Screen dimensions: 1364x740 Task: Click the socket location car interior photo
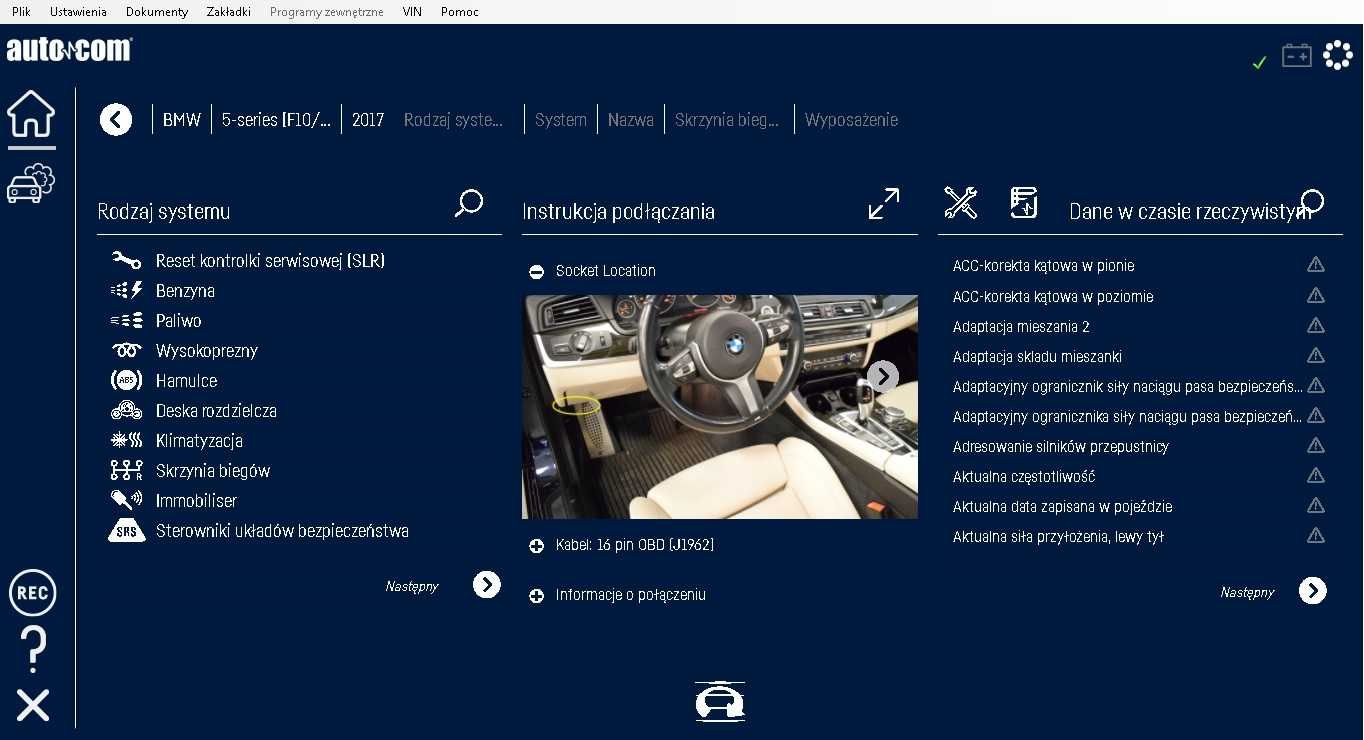coord(720,406)
